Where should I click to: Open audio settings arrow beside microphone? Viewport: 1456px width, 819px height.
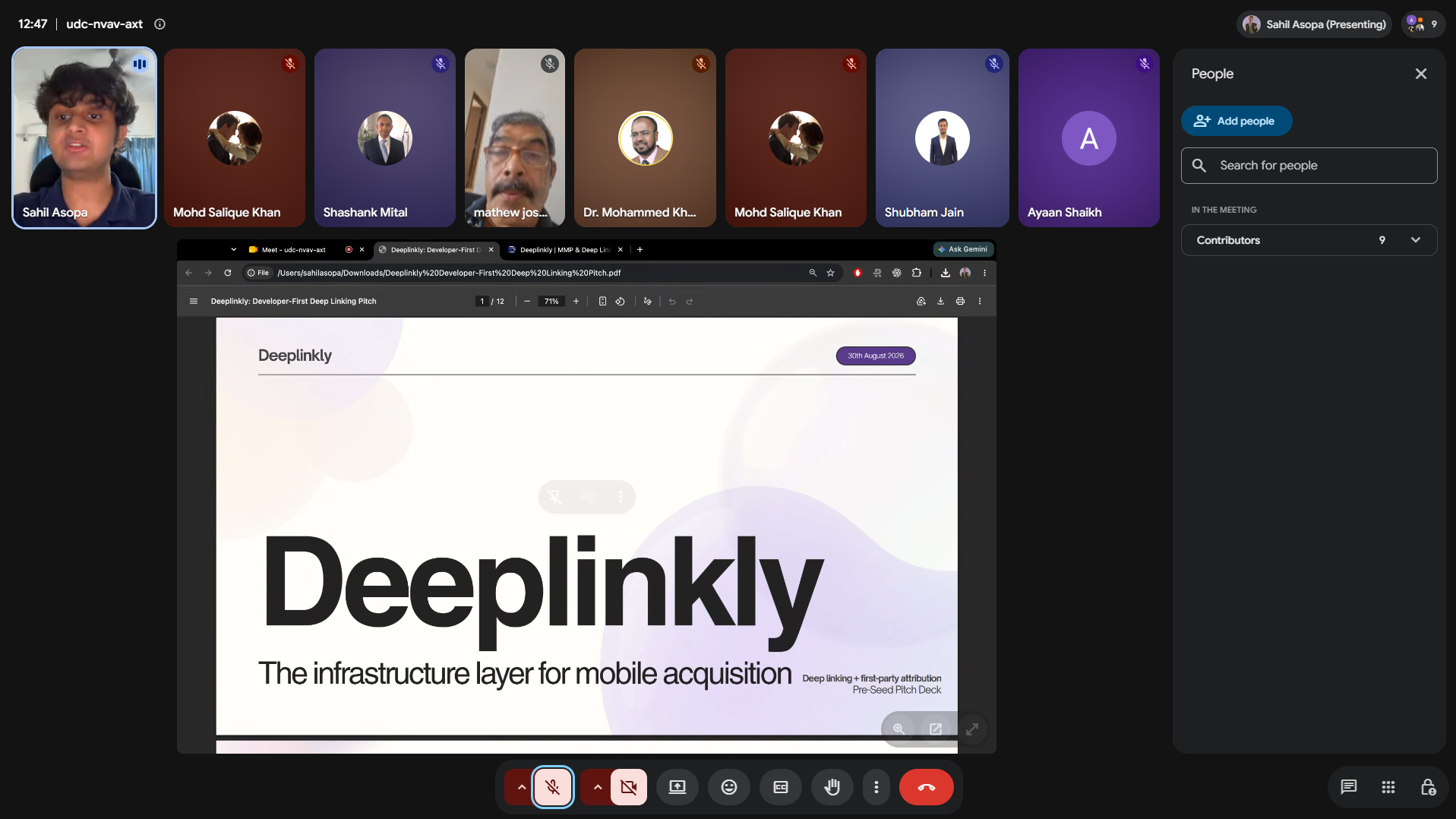[x=521, y=787]
